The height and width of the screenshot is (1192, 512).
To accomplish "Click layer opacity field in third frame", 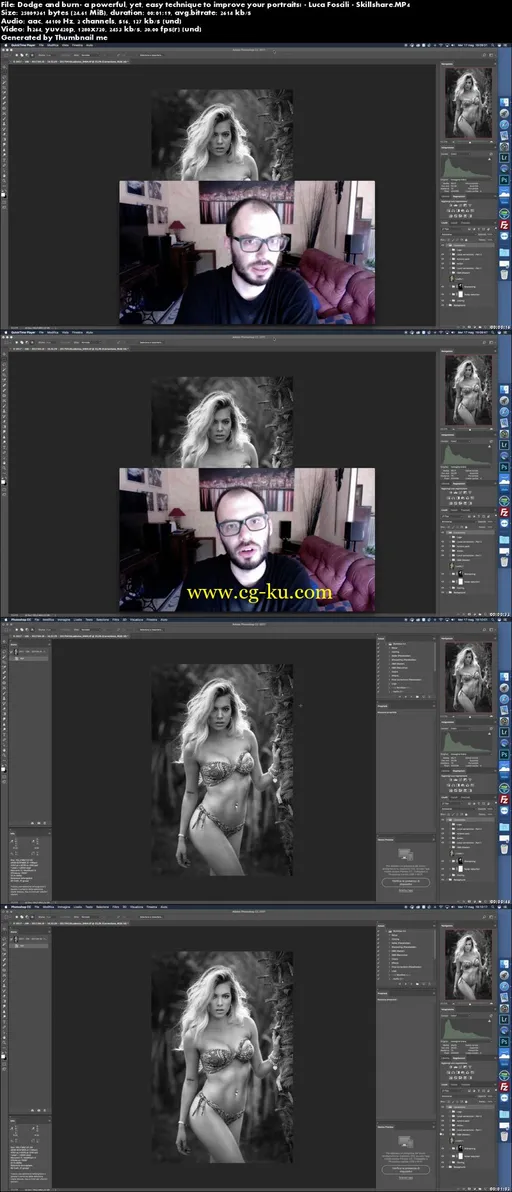I will point(490,809).
